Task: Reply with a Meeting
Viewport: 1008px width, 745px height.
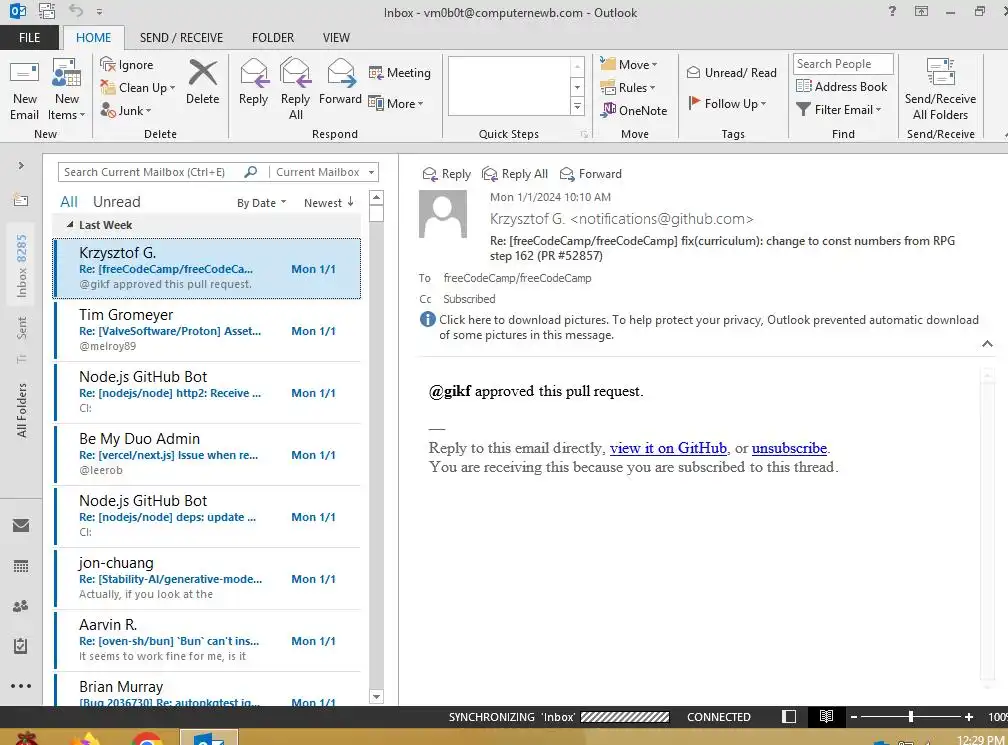Action: (x=399, y=73)
